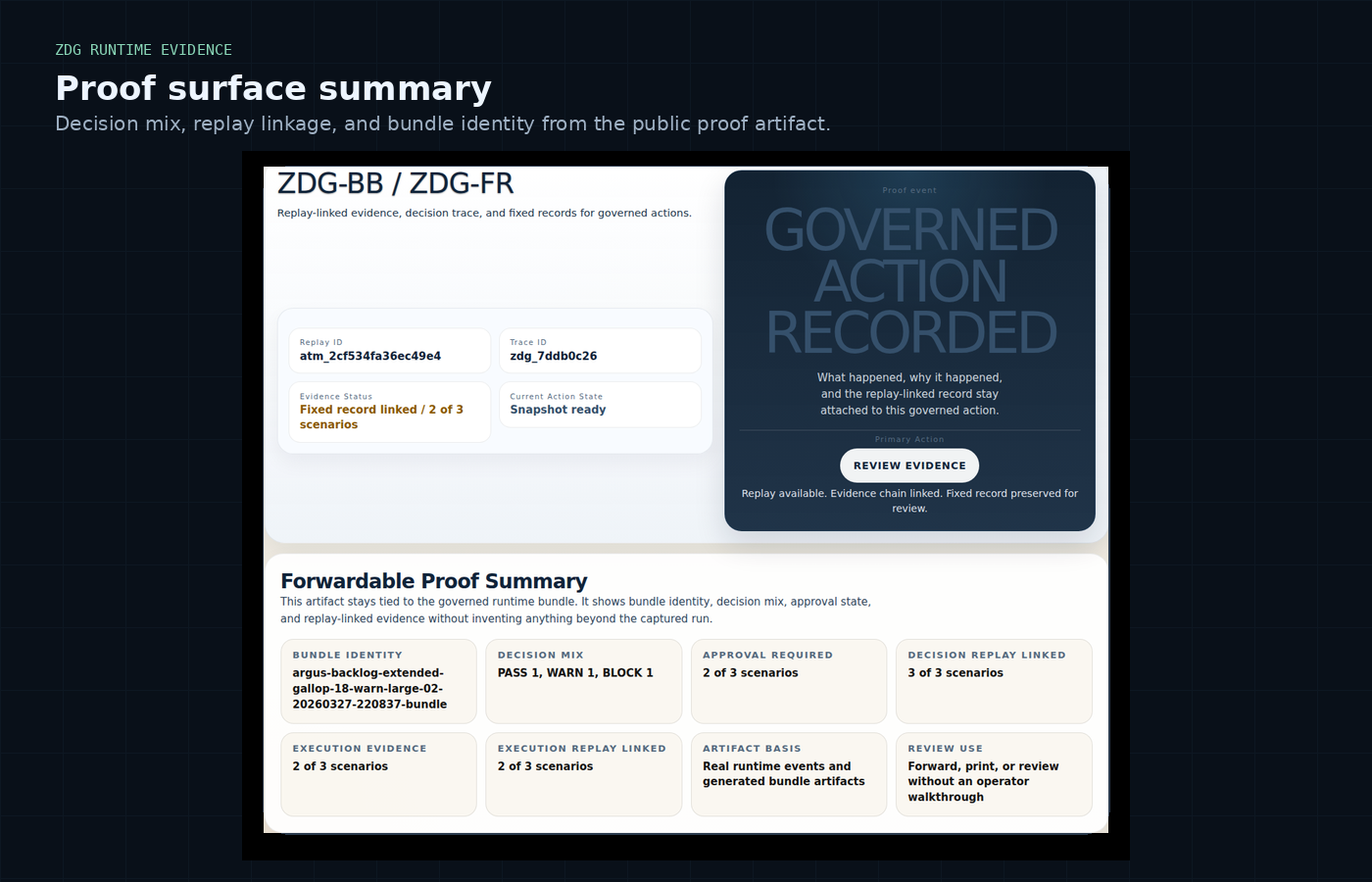Select the Replay ID atm_2cf534fa36ec49e4 card
Screen dimensions: 1372x882
[389, 350]
